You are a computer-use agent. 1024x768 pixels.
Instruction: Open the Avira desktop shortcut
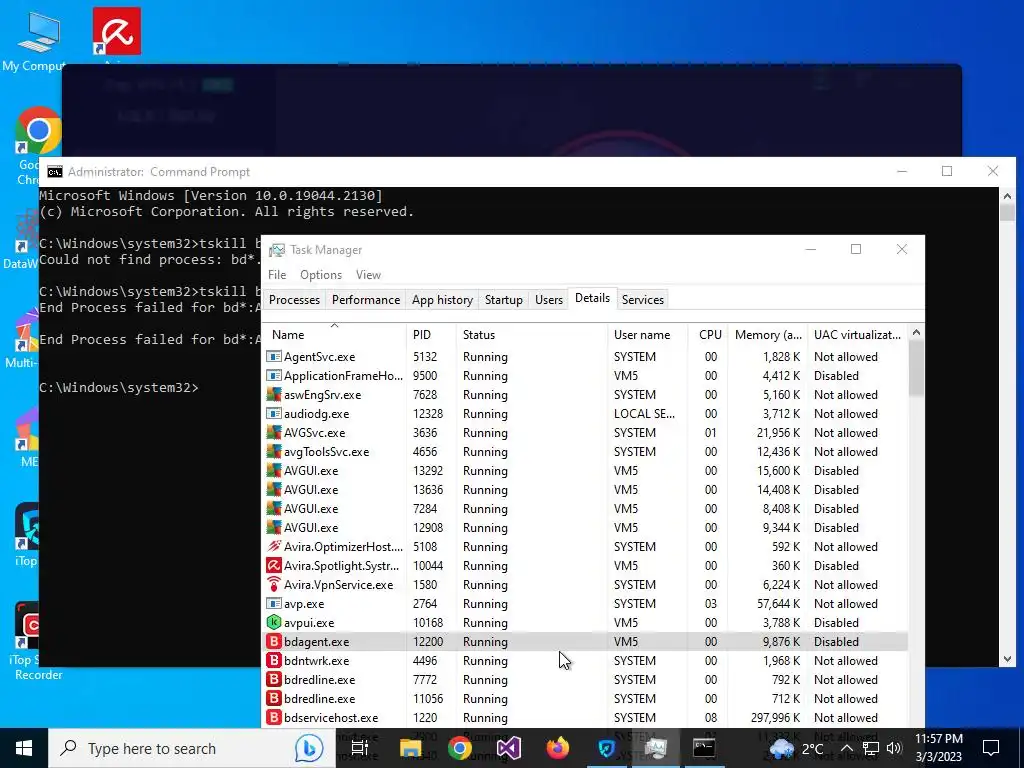click(117, 31)
